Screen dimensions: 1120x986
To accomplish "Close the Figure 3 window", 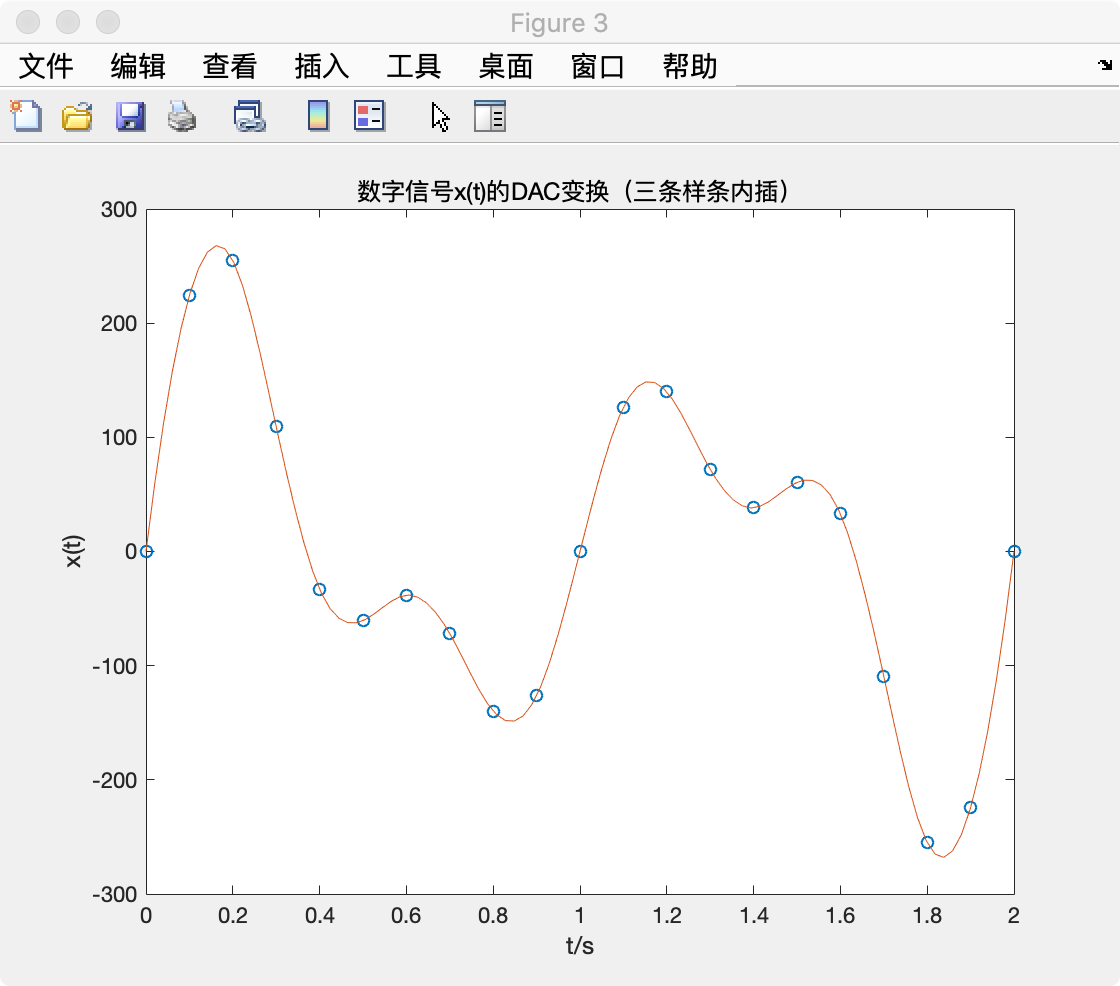I will pyautogui.click(x=28, y=22).
